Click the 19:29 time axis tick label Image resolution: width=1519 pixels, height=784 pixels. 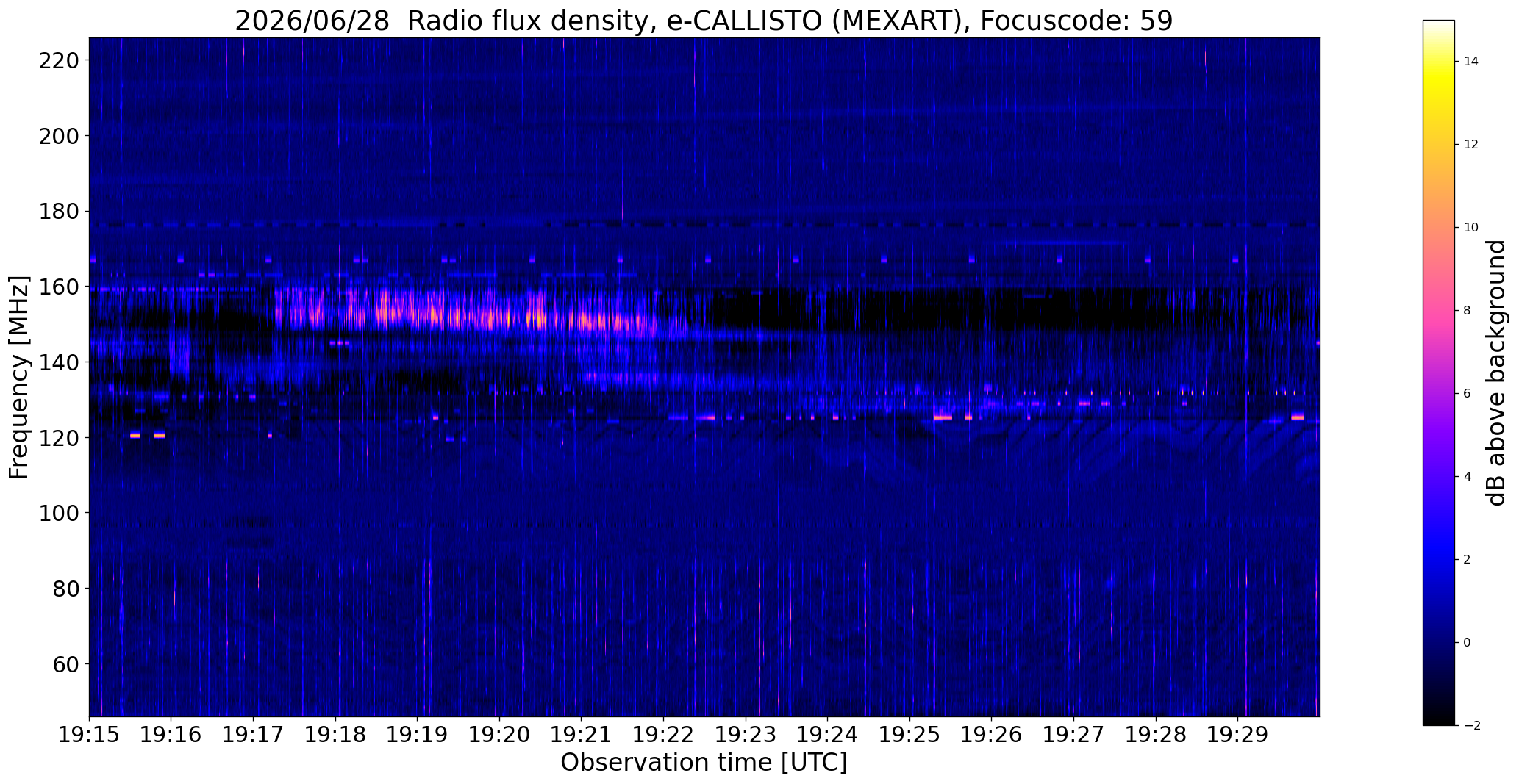click(x=1237, y=736)
